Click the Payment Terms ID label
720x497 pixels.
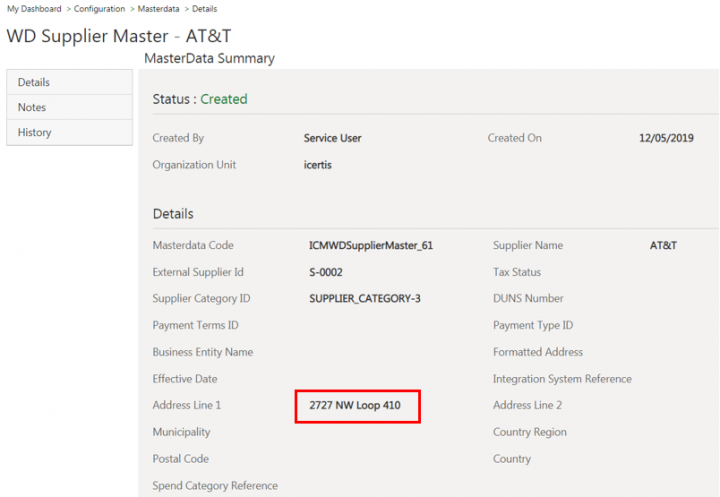coord(195,325)
